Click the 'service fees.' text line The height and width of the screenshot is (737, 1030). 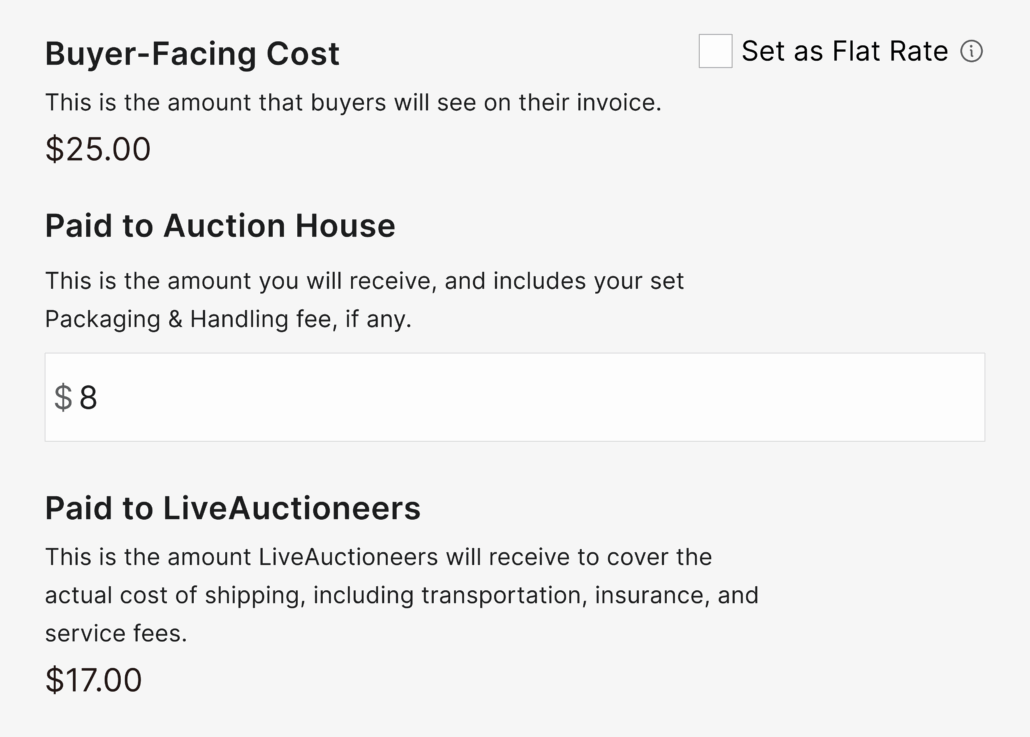tap(116, 634)
